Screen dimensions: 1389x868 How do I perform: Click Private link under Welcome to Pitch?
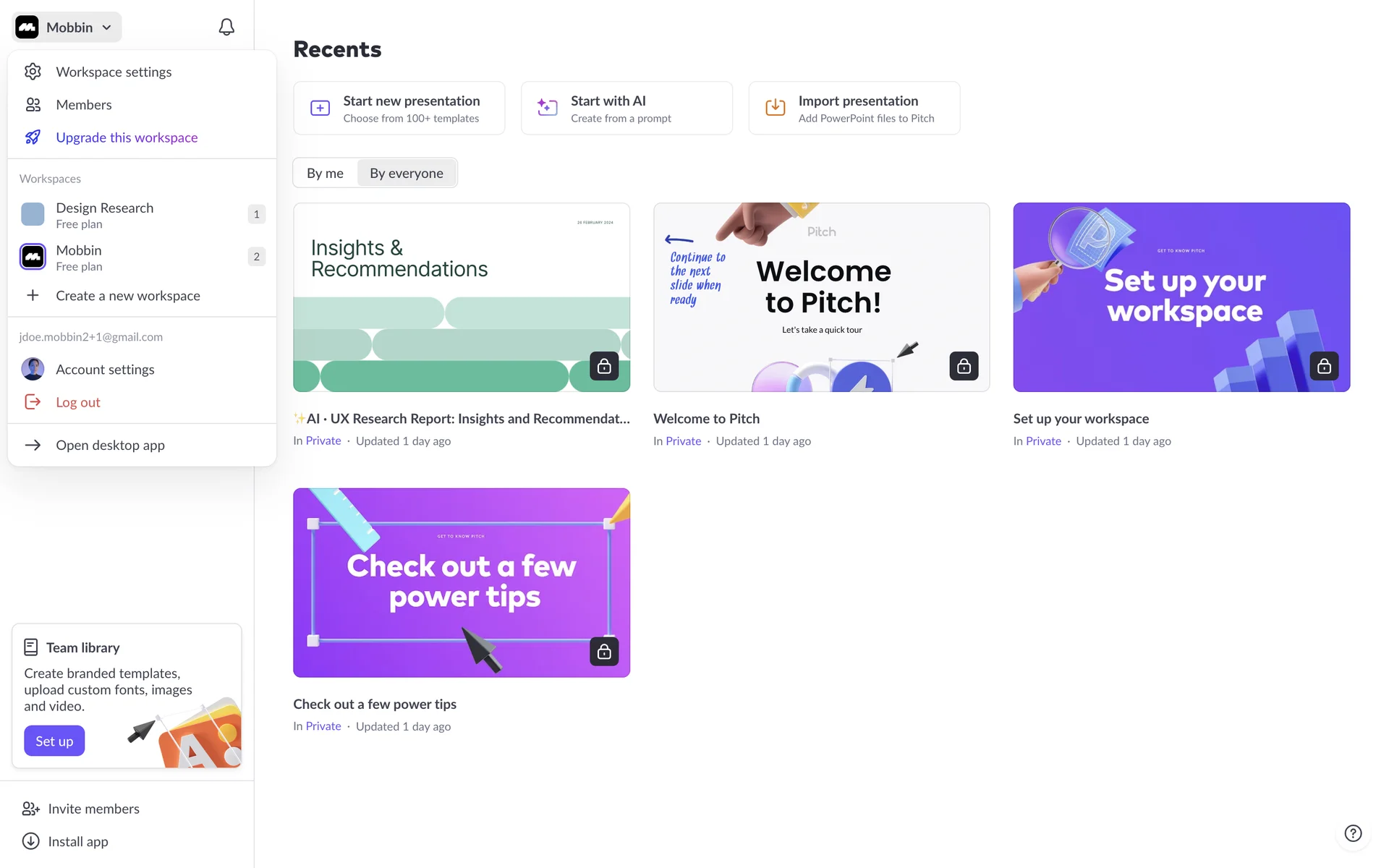683,441
